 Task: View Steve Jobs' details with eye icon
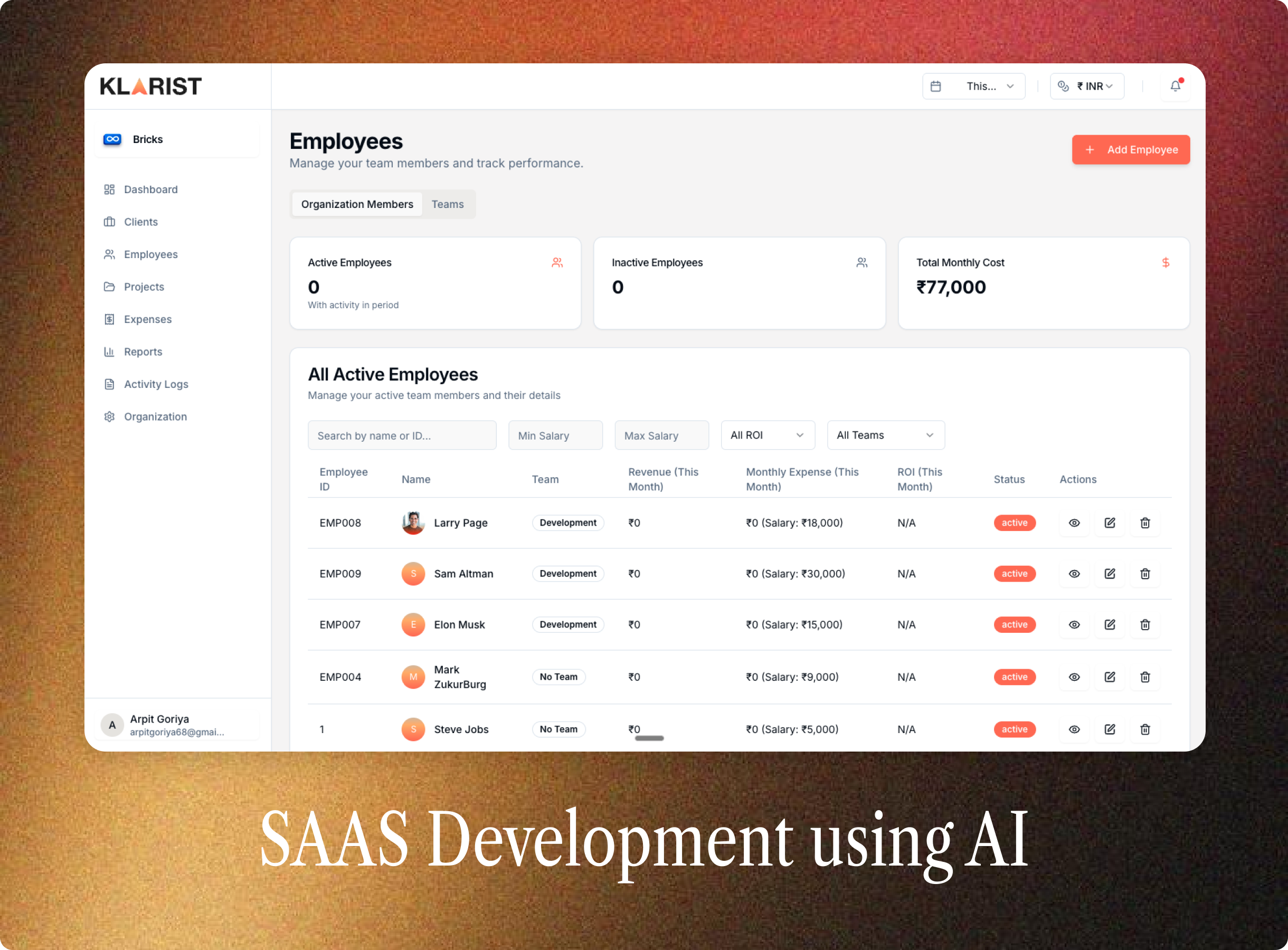[1074, 729]
